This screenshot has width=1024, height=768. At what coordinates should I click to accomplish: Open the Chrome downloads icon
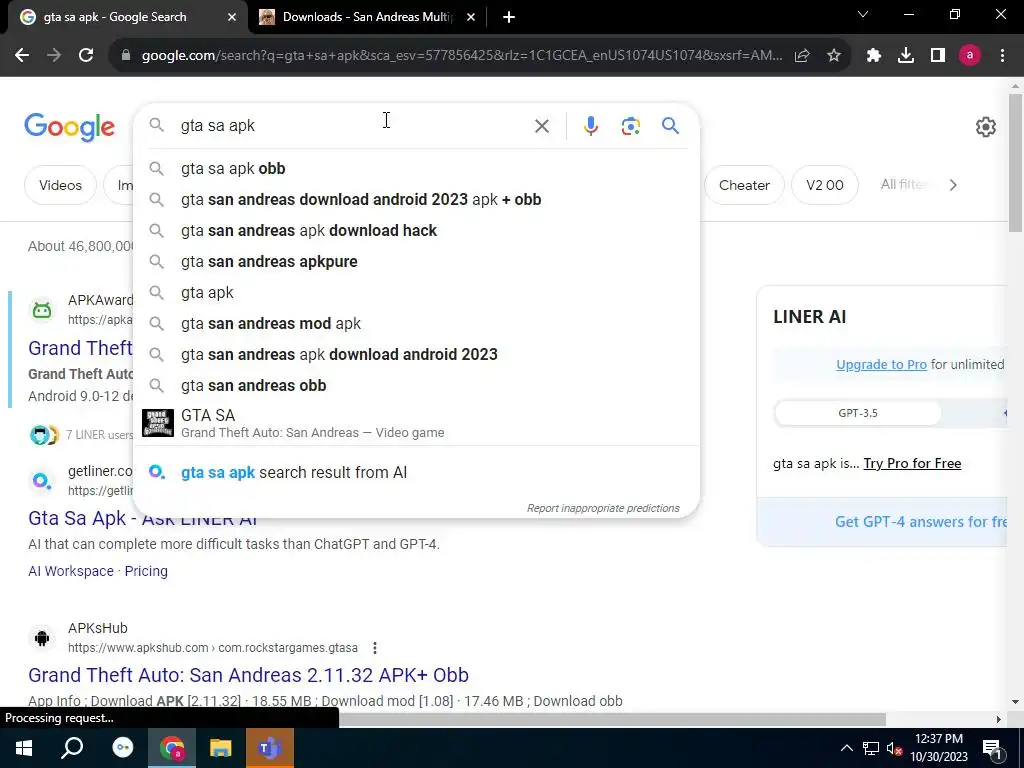coord(906,56)
